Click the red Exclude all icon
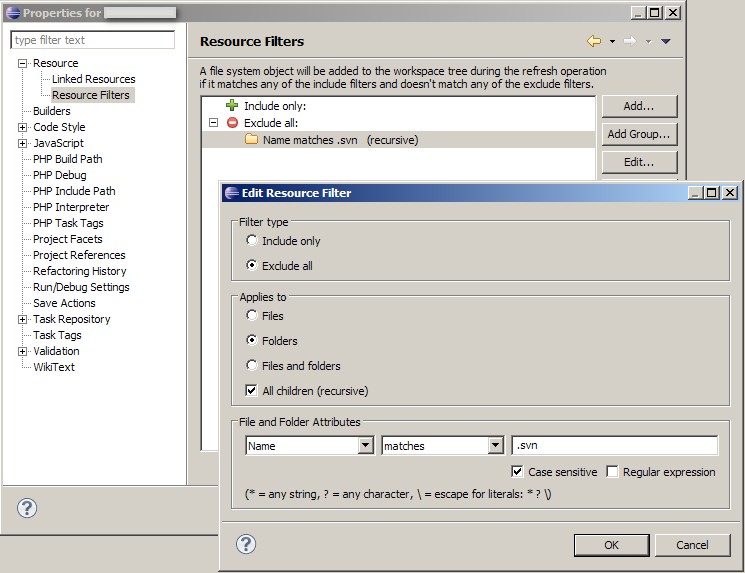 coord(232,123)
